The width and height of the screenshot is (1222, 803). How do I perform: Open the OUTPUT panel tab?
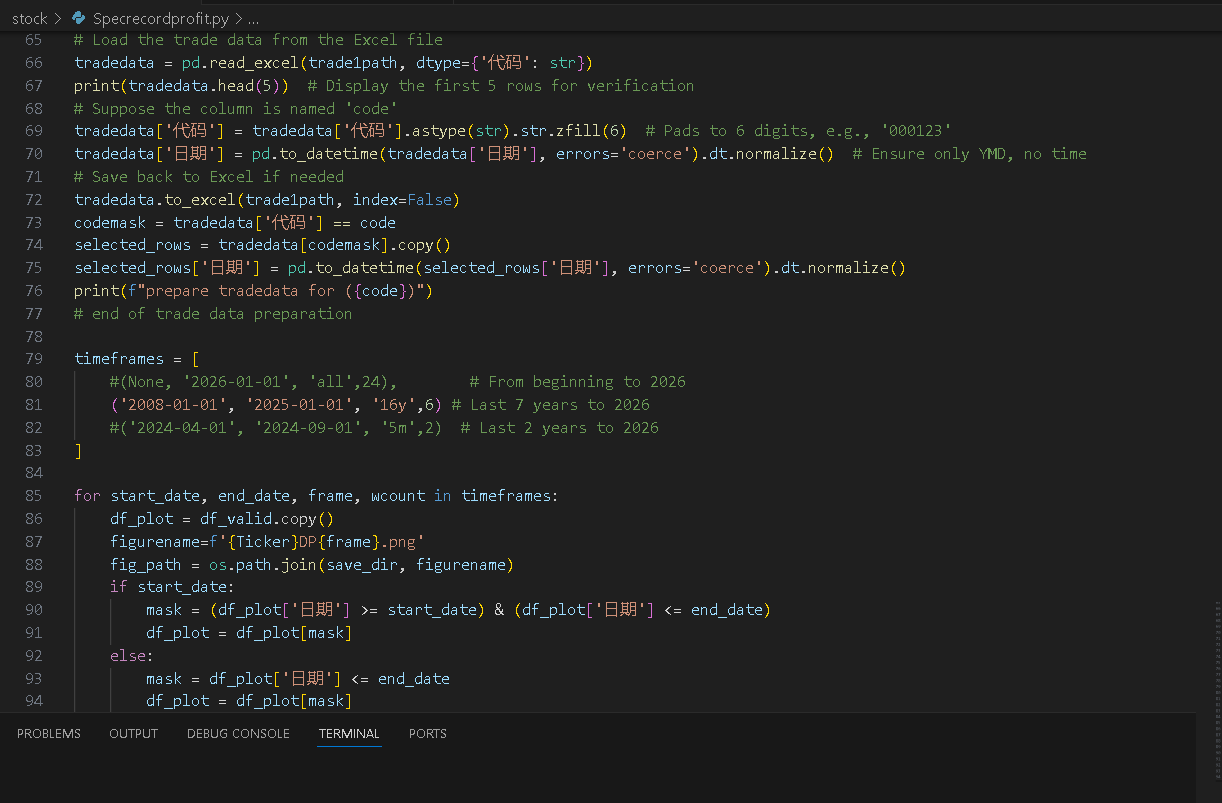(x=133, y=733)
